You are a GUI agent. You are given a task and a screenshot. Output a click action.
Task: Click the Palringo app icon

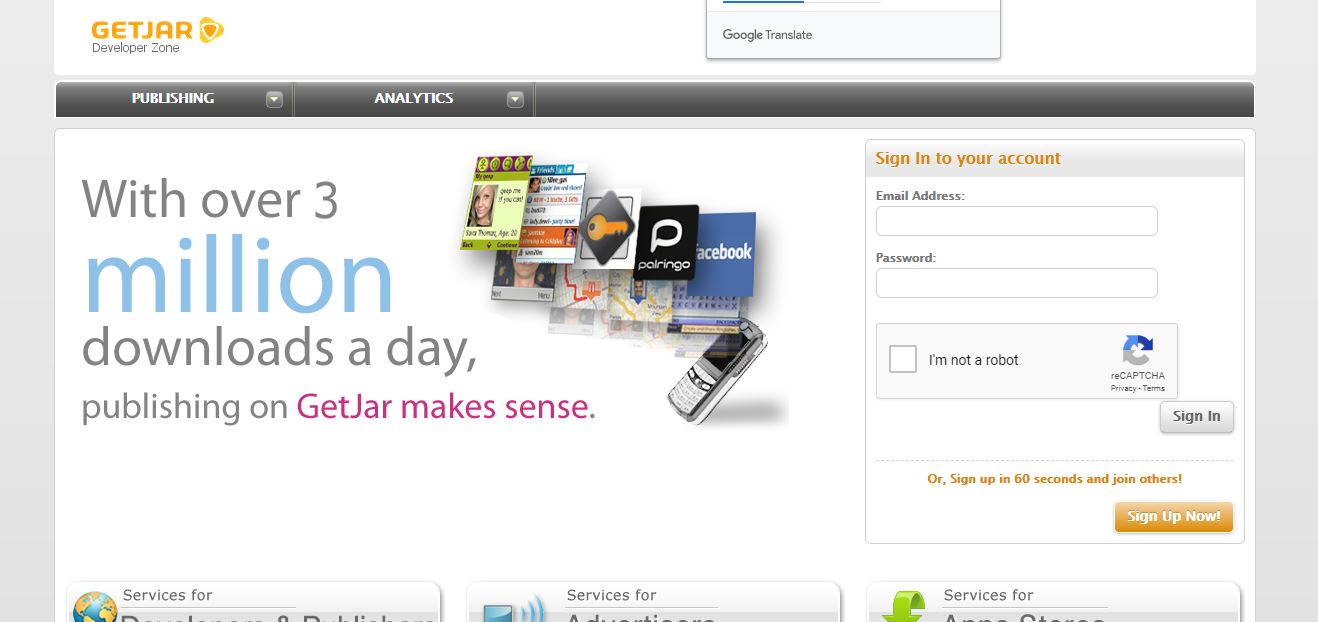[665, 241]
